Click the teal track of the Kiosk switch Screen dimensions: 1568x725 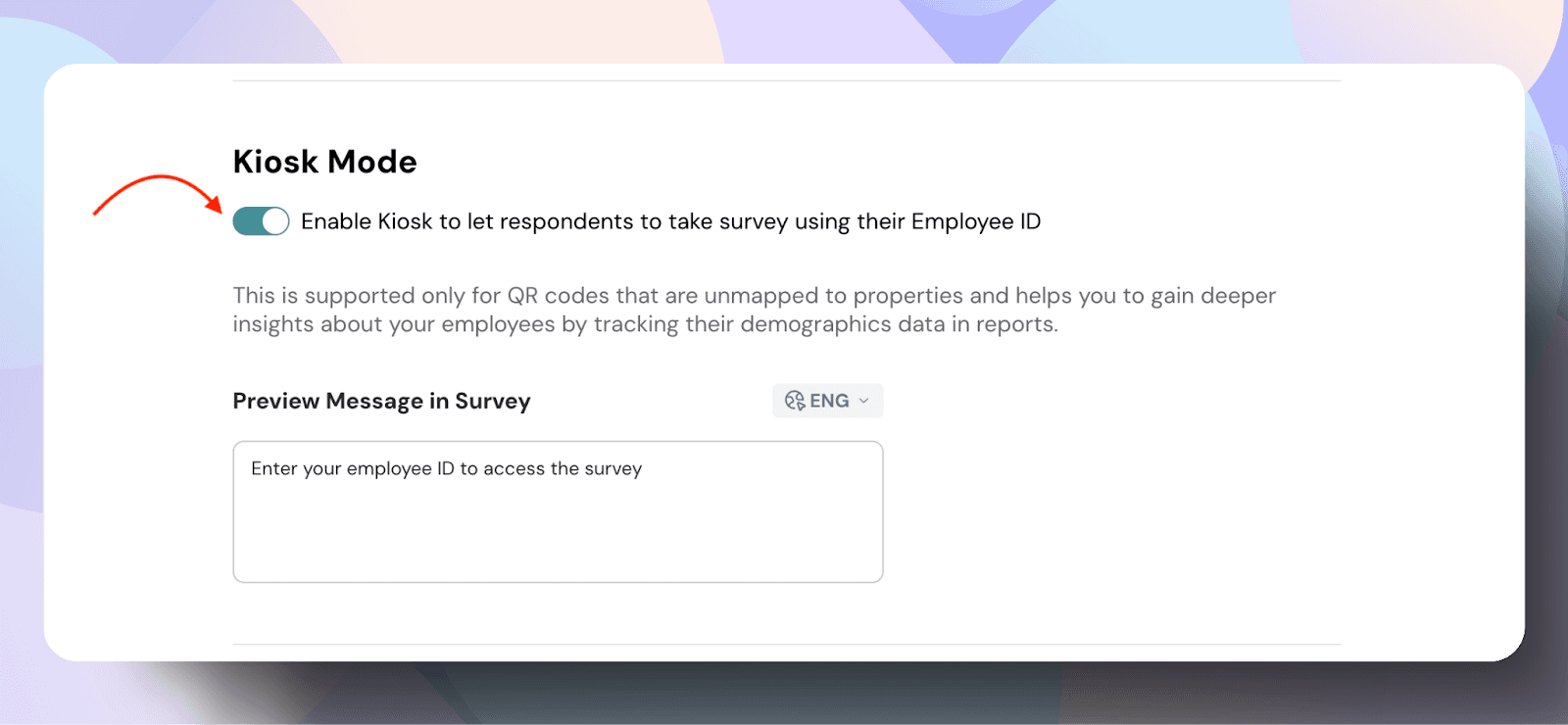coord(247,221)
